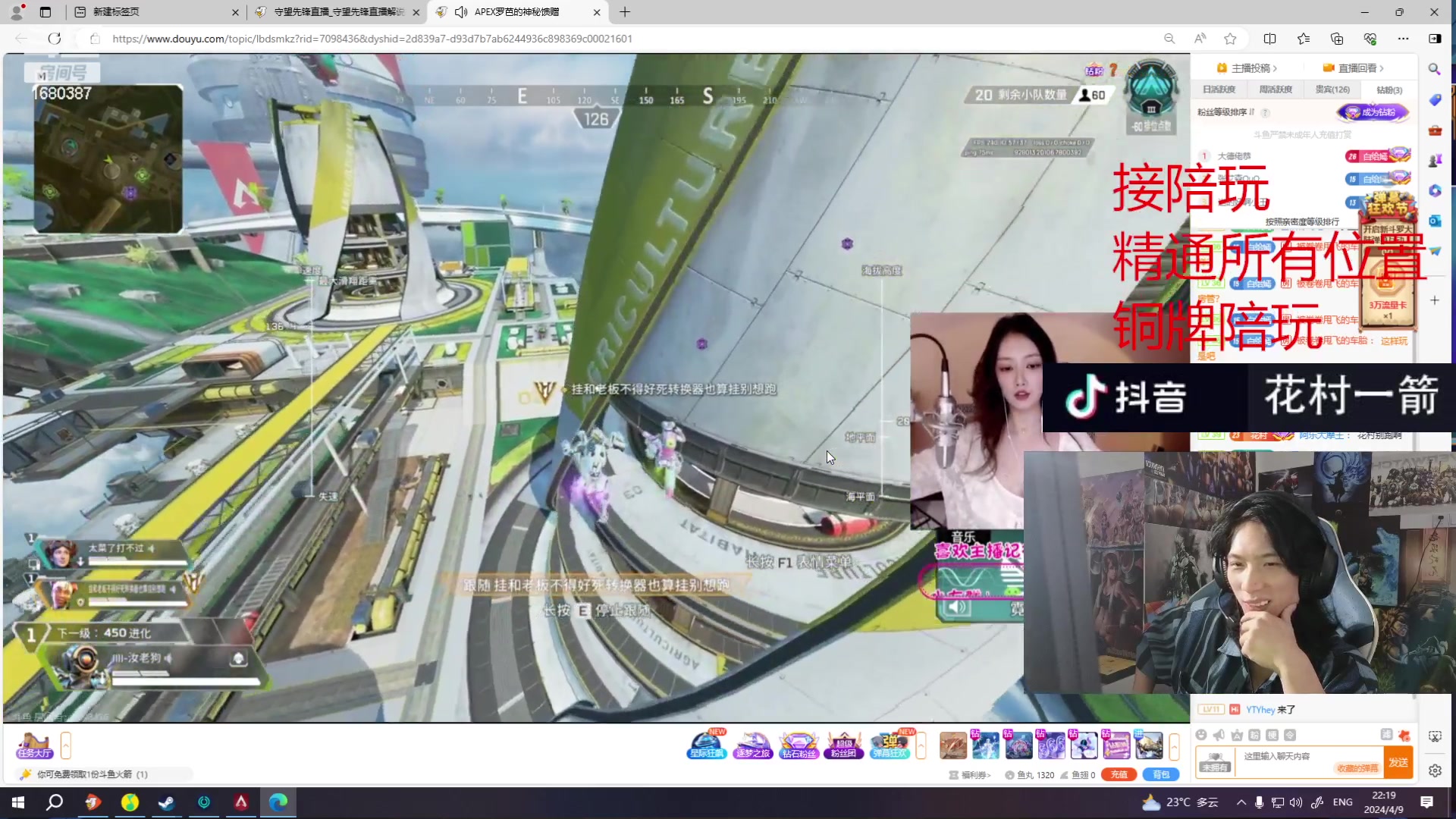Open the 星际狂飙 activity icon
This screenshot has width=1456, height=819.
(707, 745)
